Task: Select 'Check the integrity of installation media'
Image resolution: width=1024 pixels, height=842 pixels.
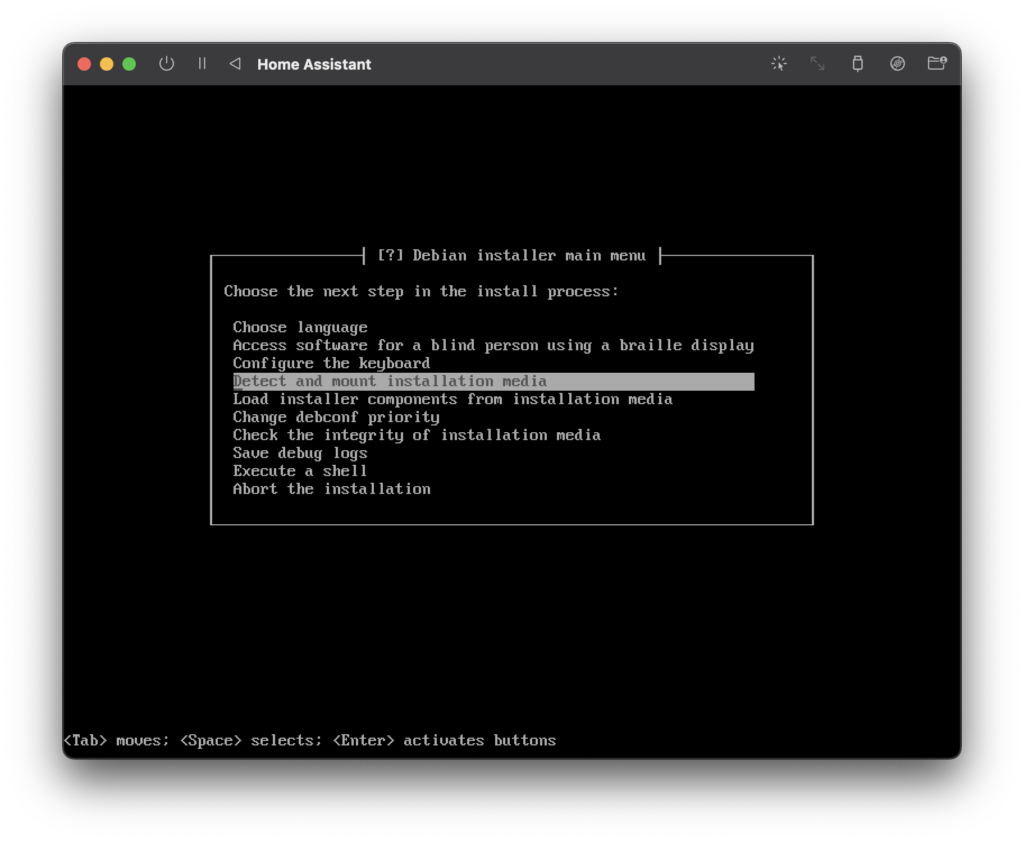Action: click(x=417, y=435)
